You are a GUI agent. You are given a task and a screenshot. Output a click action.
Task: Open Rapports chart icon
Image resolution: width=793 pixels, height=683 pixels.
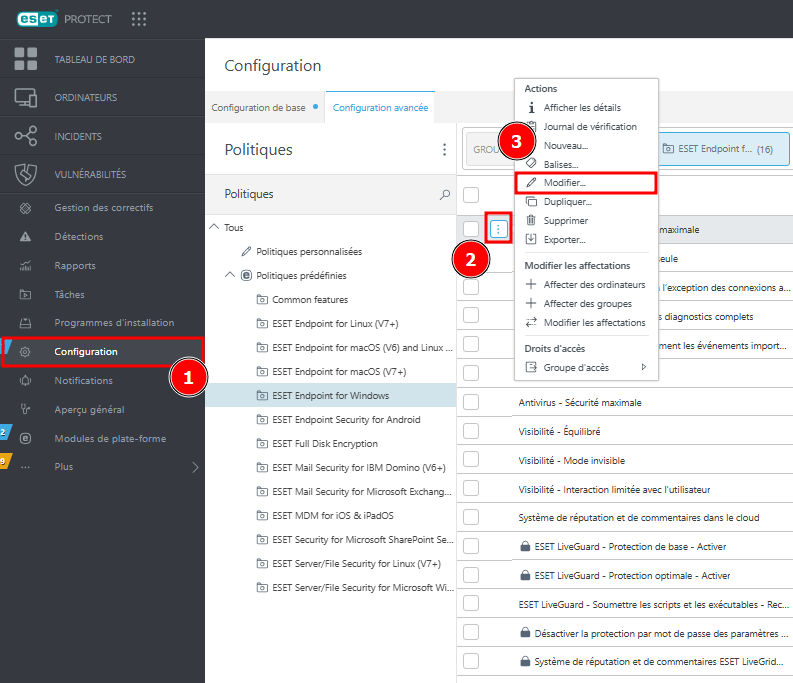coord(25,266)
